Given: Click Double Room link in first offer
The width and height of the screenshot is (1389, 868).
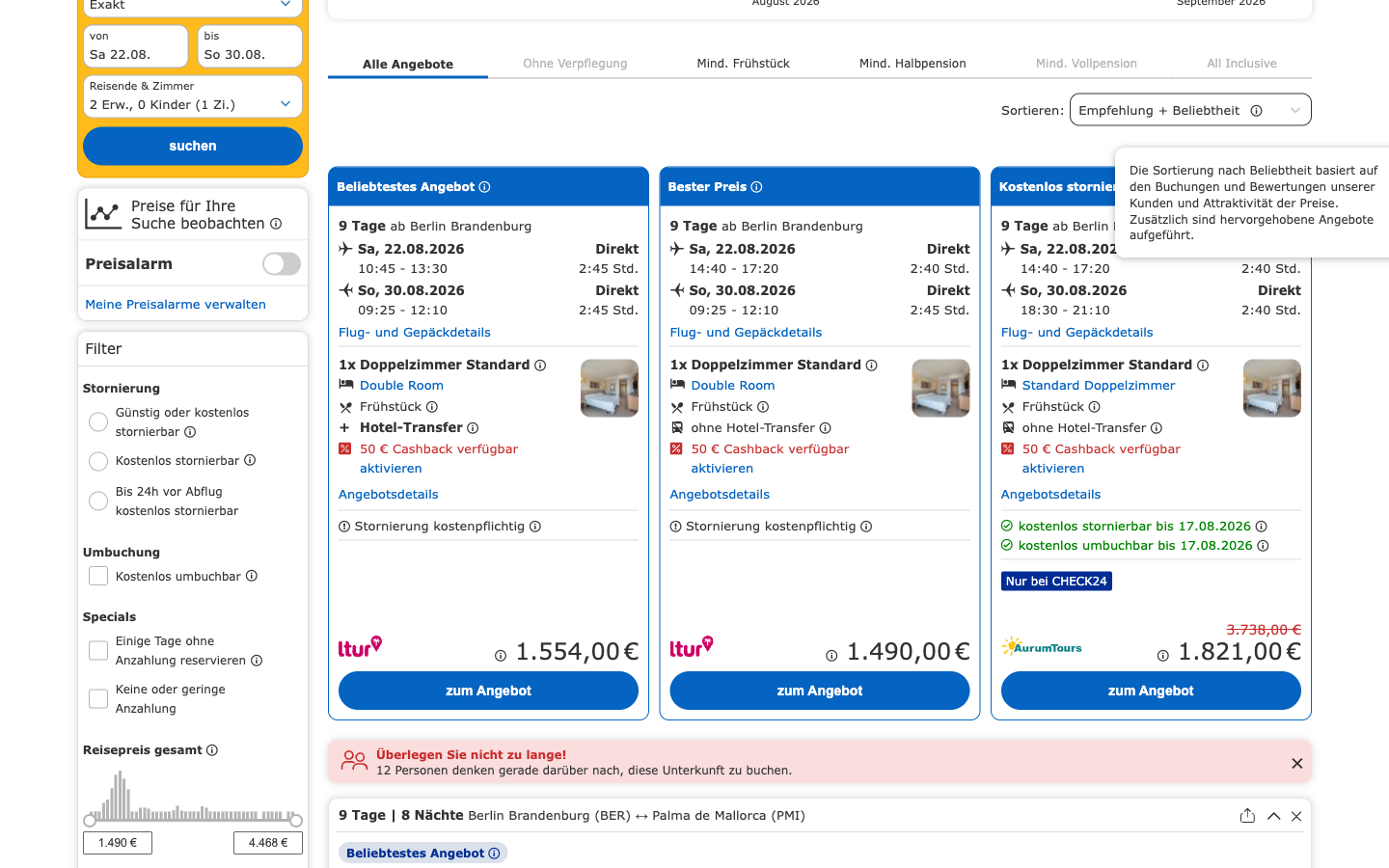Looking at the screenshot, I should pyautogui.click(x=401, y=386).
